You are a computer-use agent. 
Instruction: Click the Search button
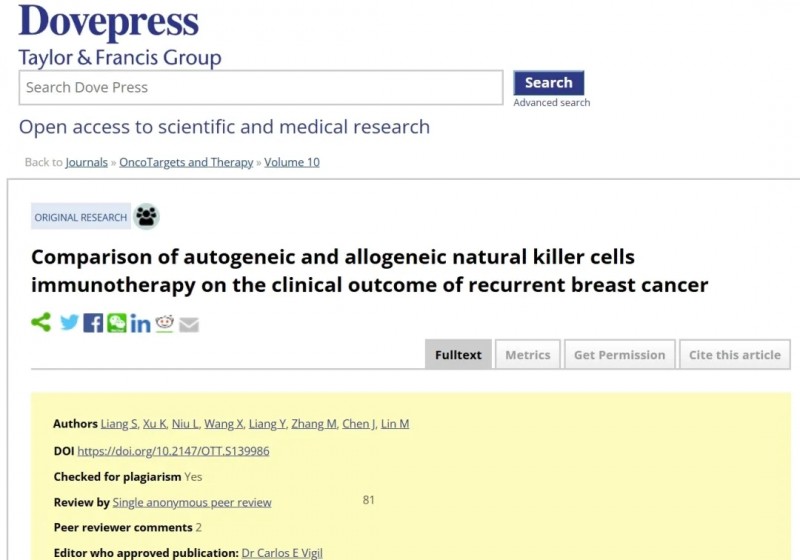point(548,83)
